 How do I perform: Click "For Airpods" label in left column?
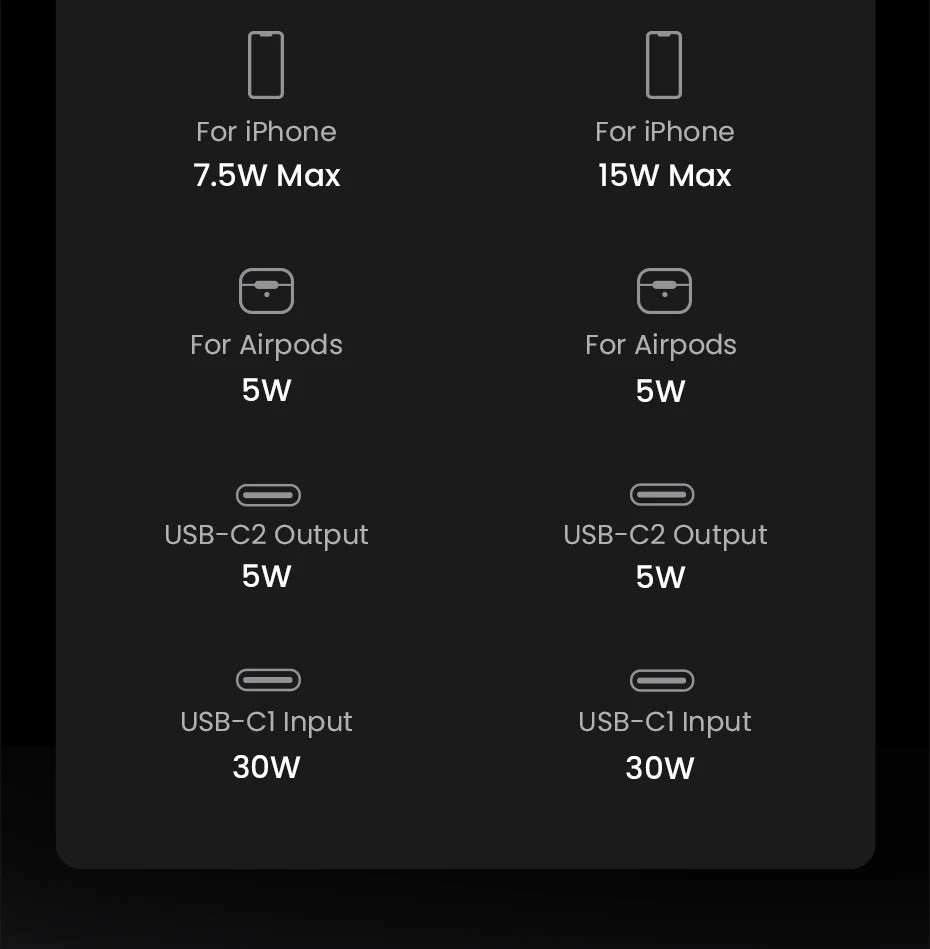click(266, 345)
